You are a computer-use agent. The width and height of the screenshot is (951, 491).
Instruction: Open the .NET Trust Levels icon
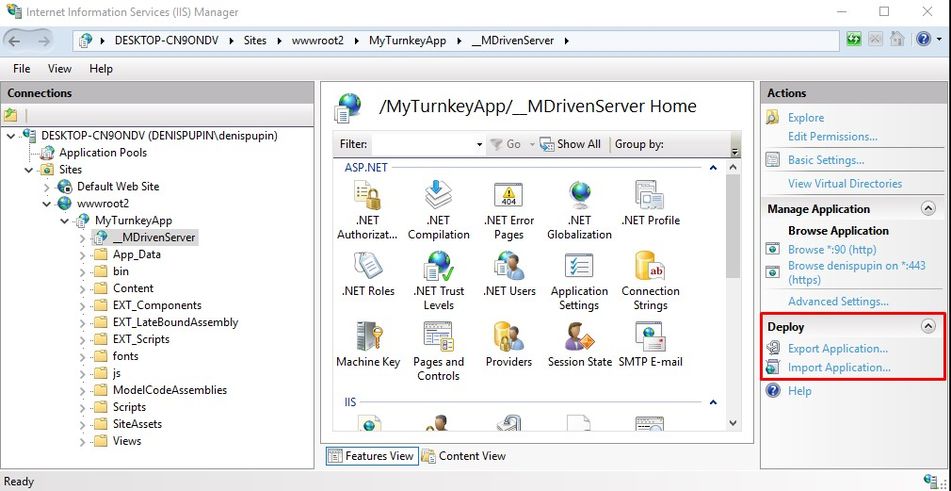pos(439,281)
